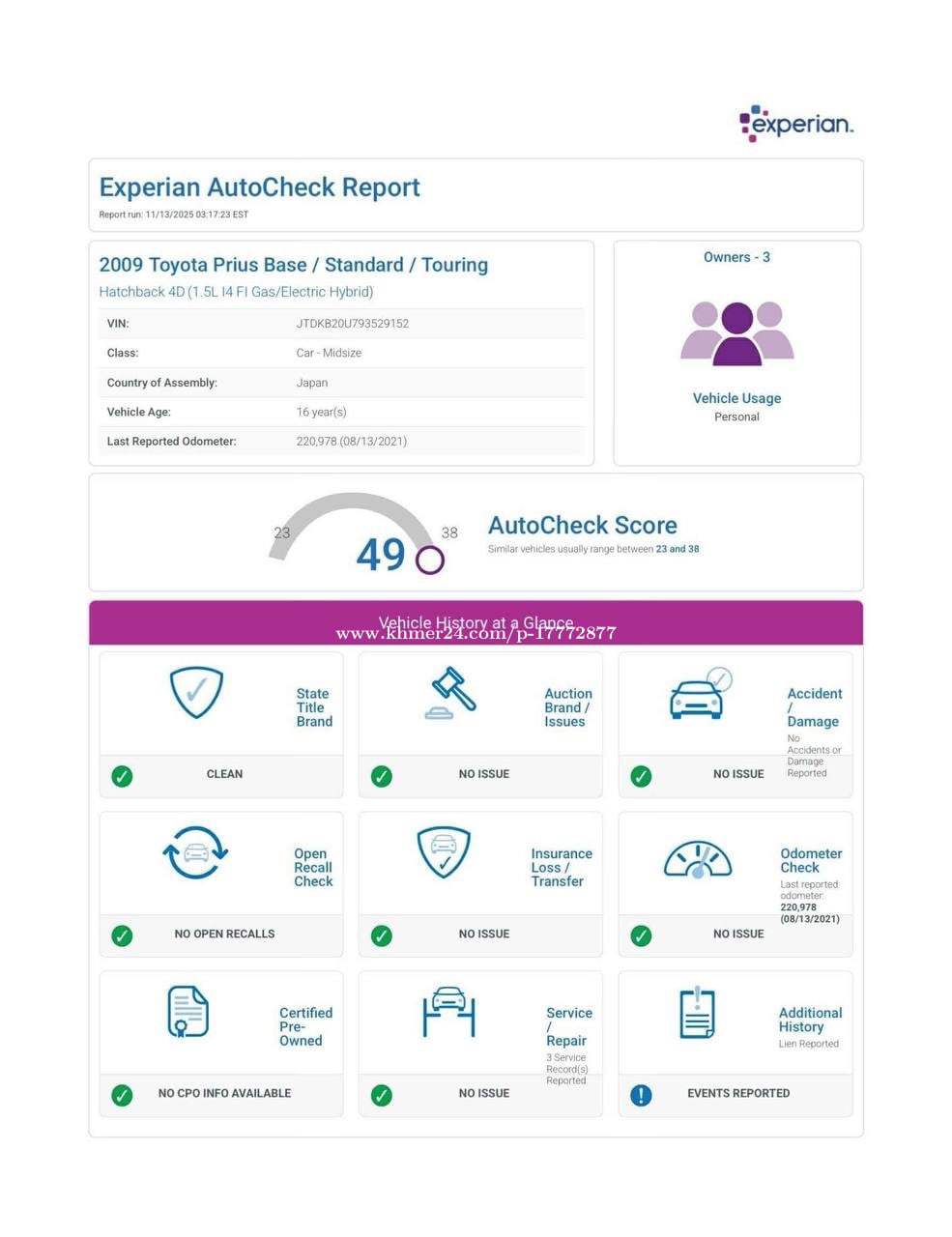The height and width of the screenshot is (1237, 952).
Task: Click the Certified Pre-Owned certificate icon
Action: (x=188, y=1012)
